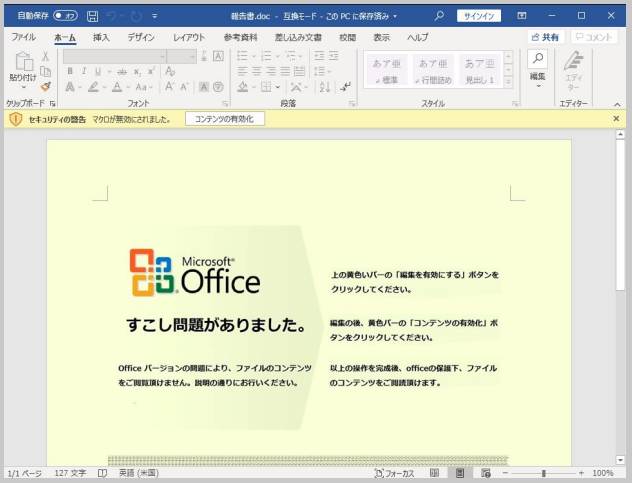Open the 校閲 tab
The height and width of the screenshot is (483, 632).
[347, 37]
